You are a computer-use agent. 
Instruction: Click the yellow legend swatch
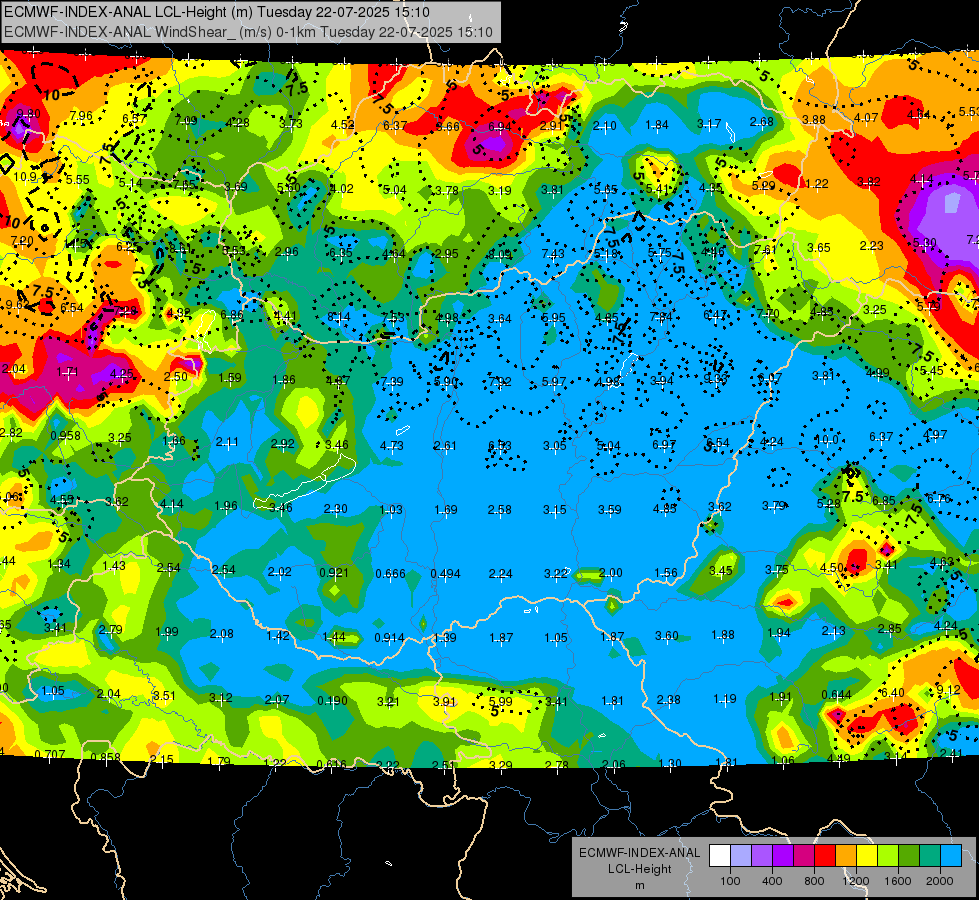[867, 856]
